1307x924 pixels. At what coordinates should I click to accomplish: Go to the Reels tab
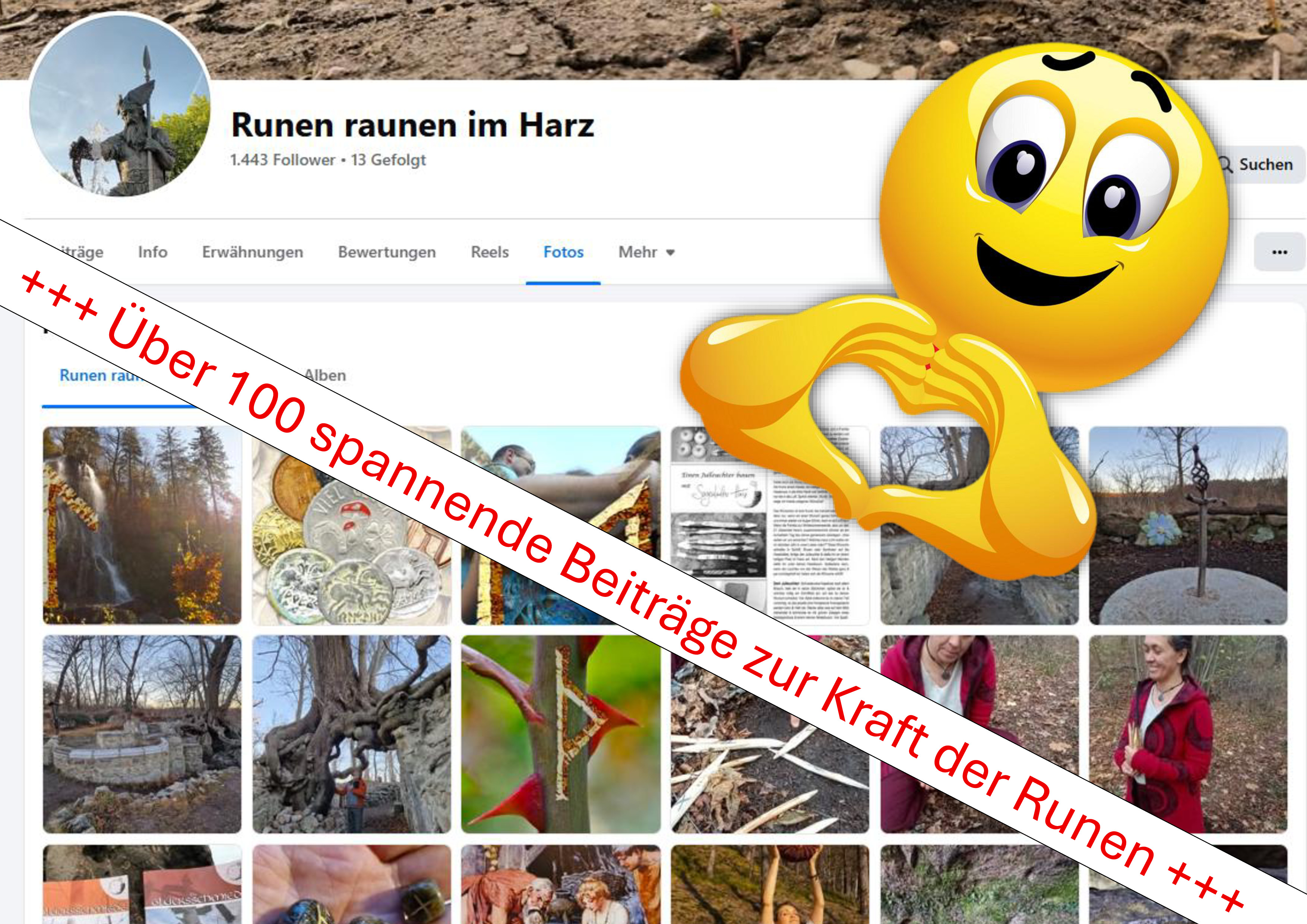pyautogui.click(x=490, y=252)
